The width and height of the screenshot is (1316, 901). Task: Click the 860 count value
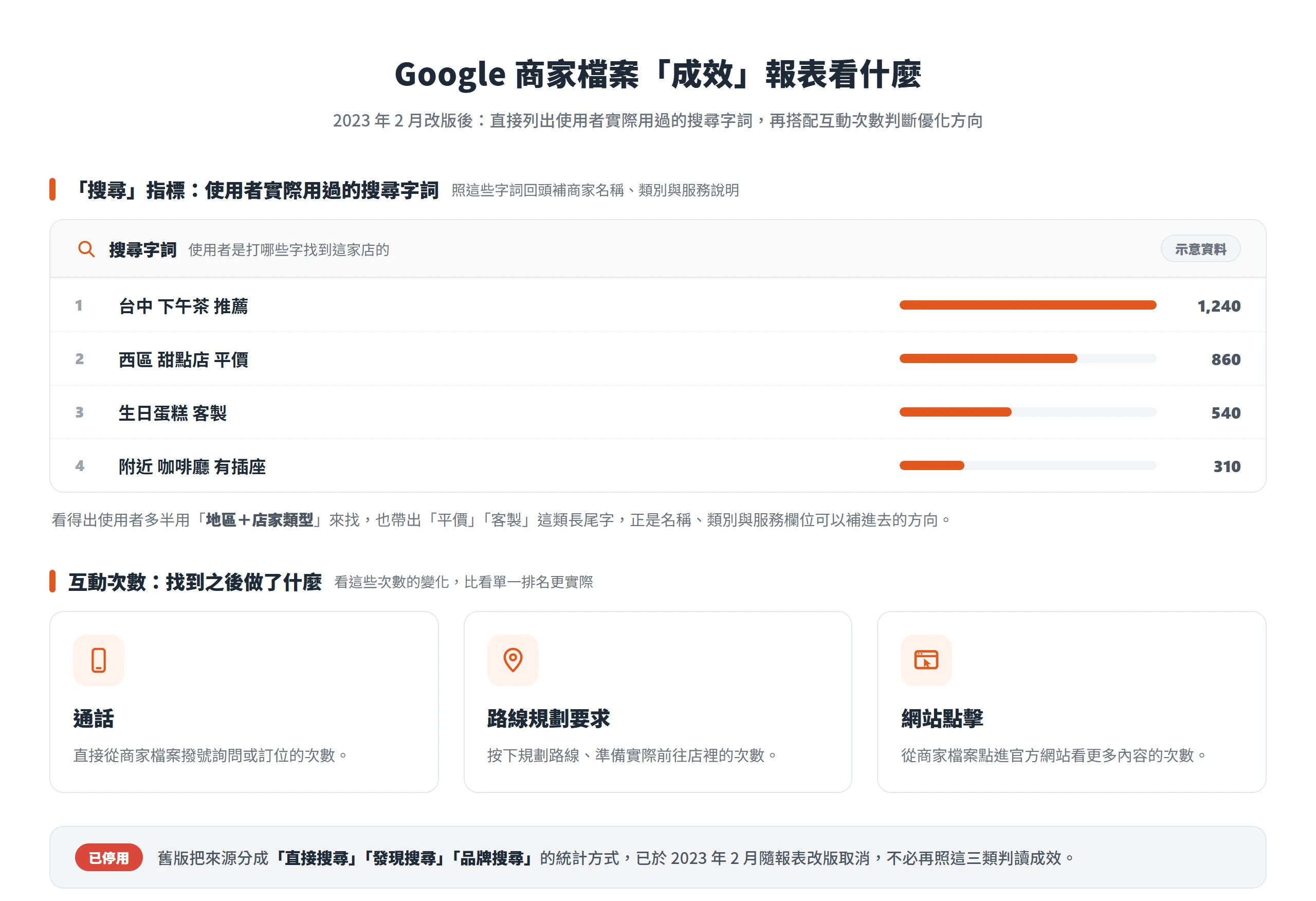click(x=1226, y=359)
